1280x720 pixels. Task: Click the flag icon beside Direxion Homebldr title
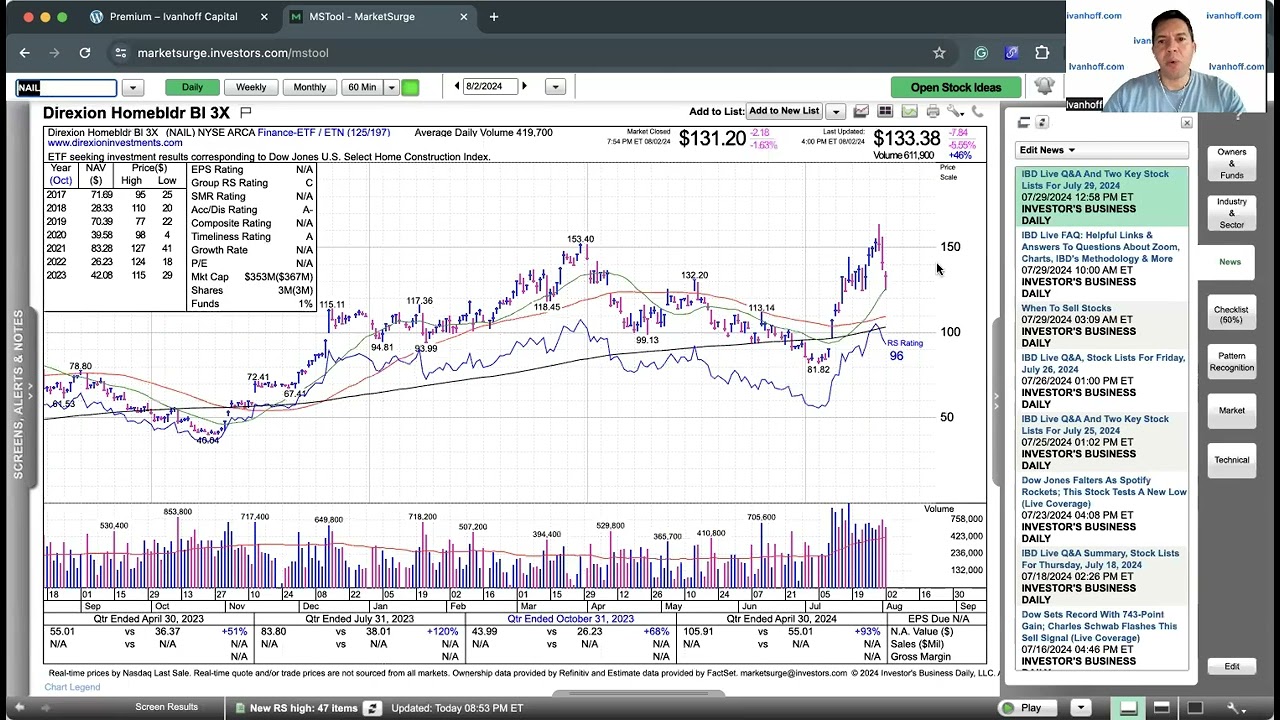245,112
